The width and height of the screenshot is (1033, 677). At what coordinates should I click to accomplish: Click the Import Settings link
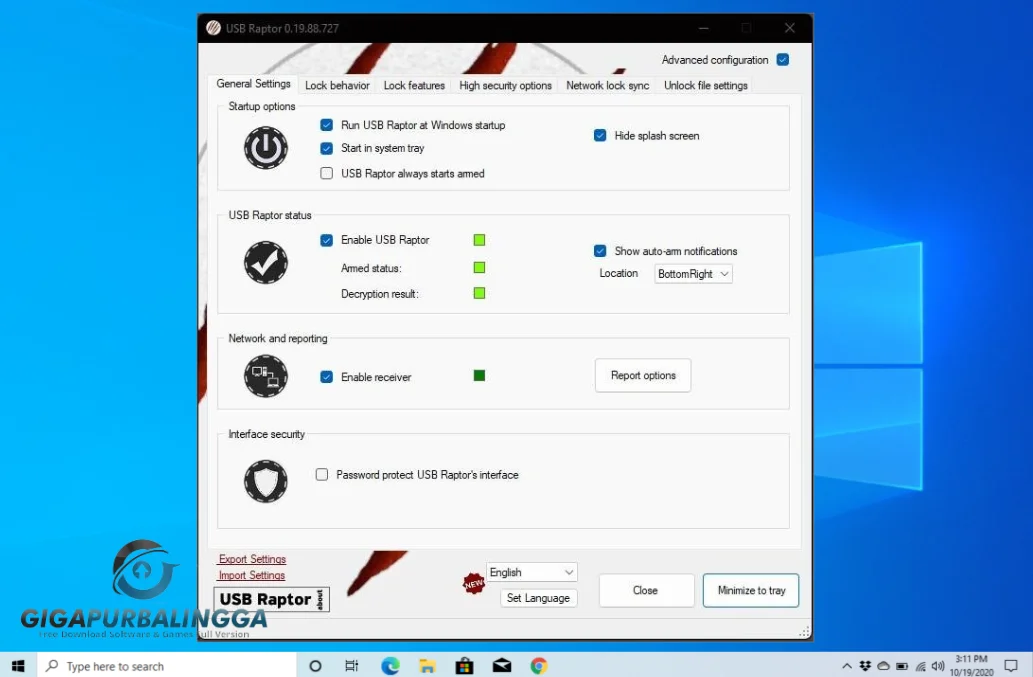252,576
